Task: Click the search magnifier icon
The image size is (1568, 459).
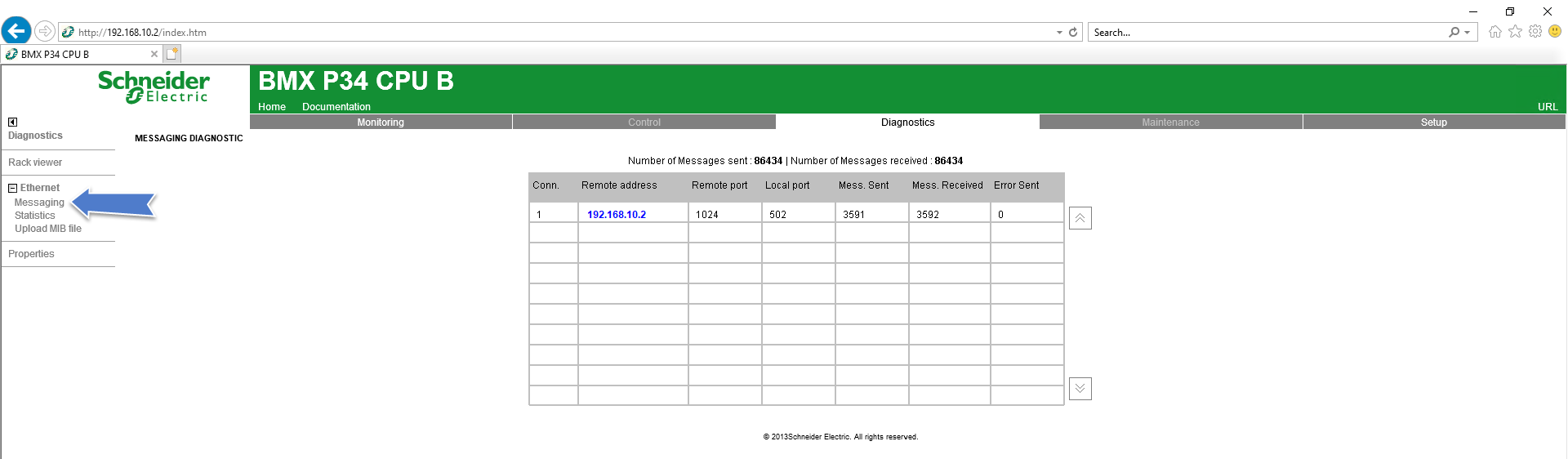Action: coord(1454,33)
